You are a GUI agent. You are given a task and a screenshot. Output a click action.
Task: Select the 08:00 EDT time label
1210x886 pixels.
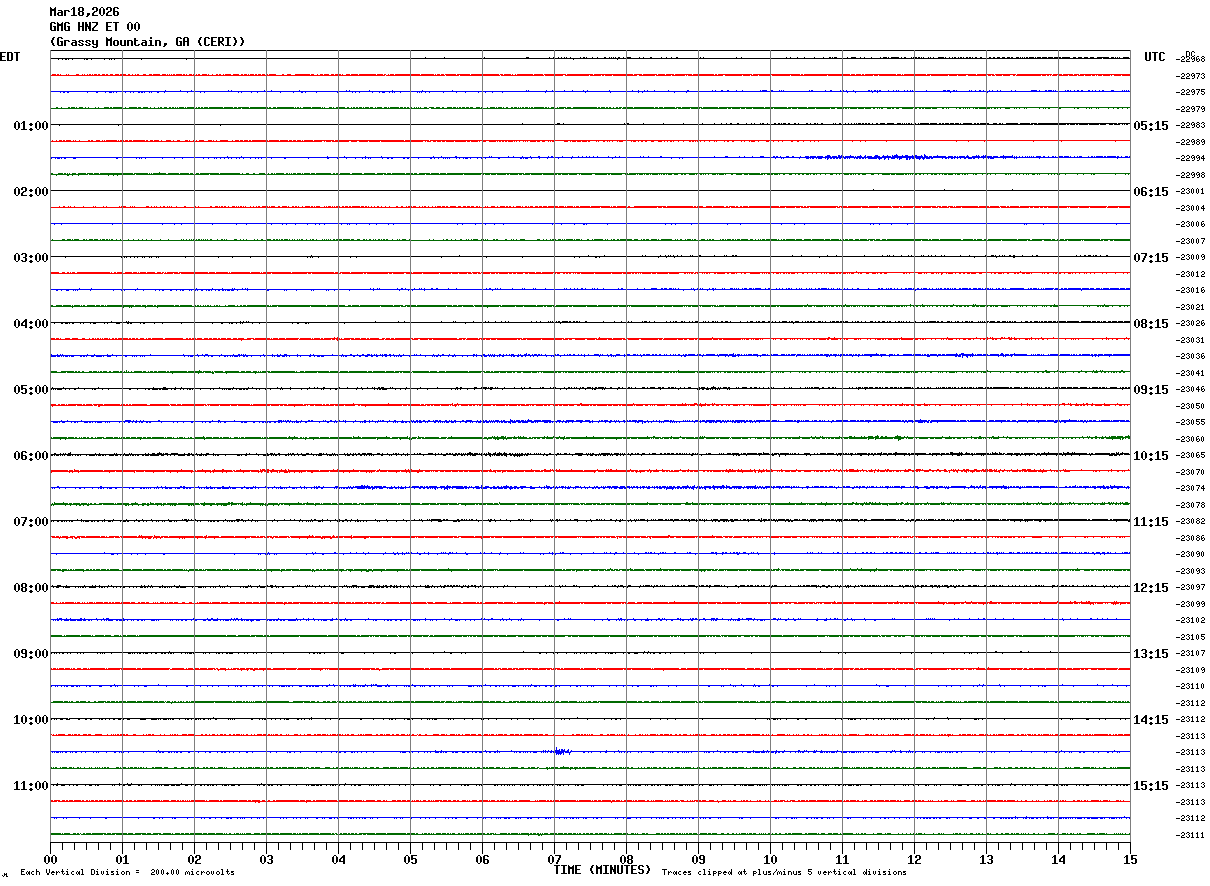pos(31,588)
